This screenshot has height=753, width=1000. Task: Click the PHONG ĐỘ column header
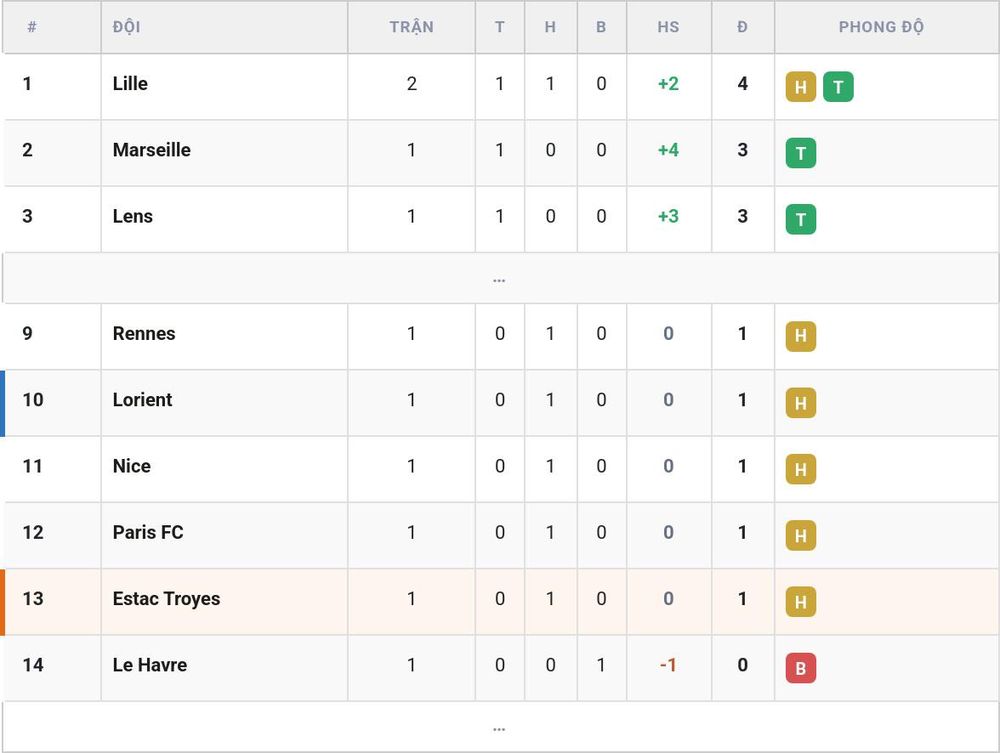tap(881, 27)
